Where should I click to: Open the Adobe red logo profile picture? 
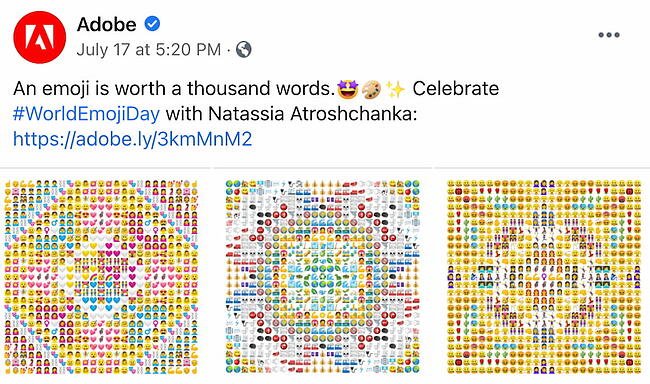click(x=39, y=37)
